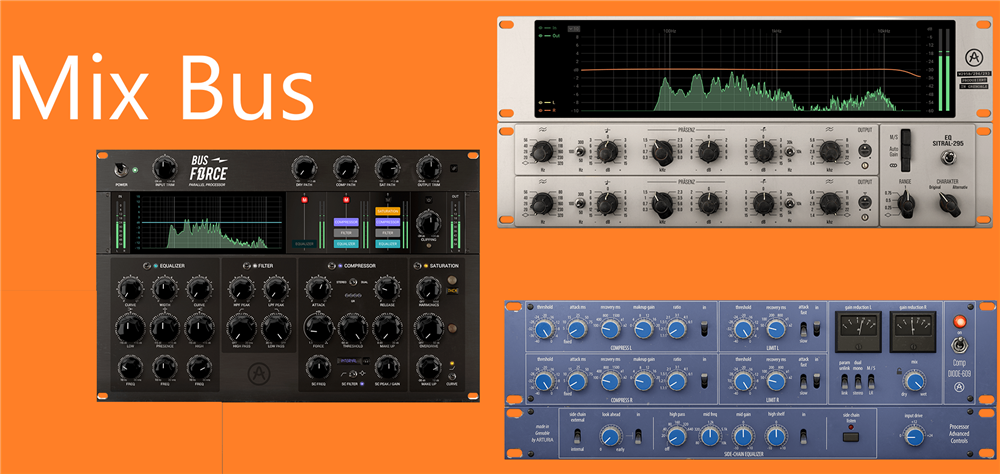Adjust the Equalizer Presence knob
1000x474 pixels.
165,328
